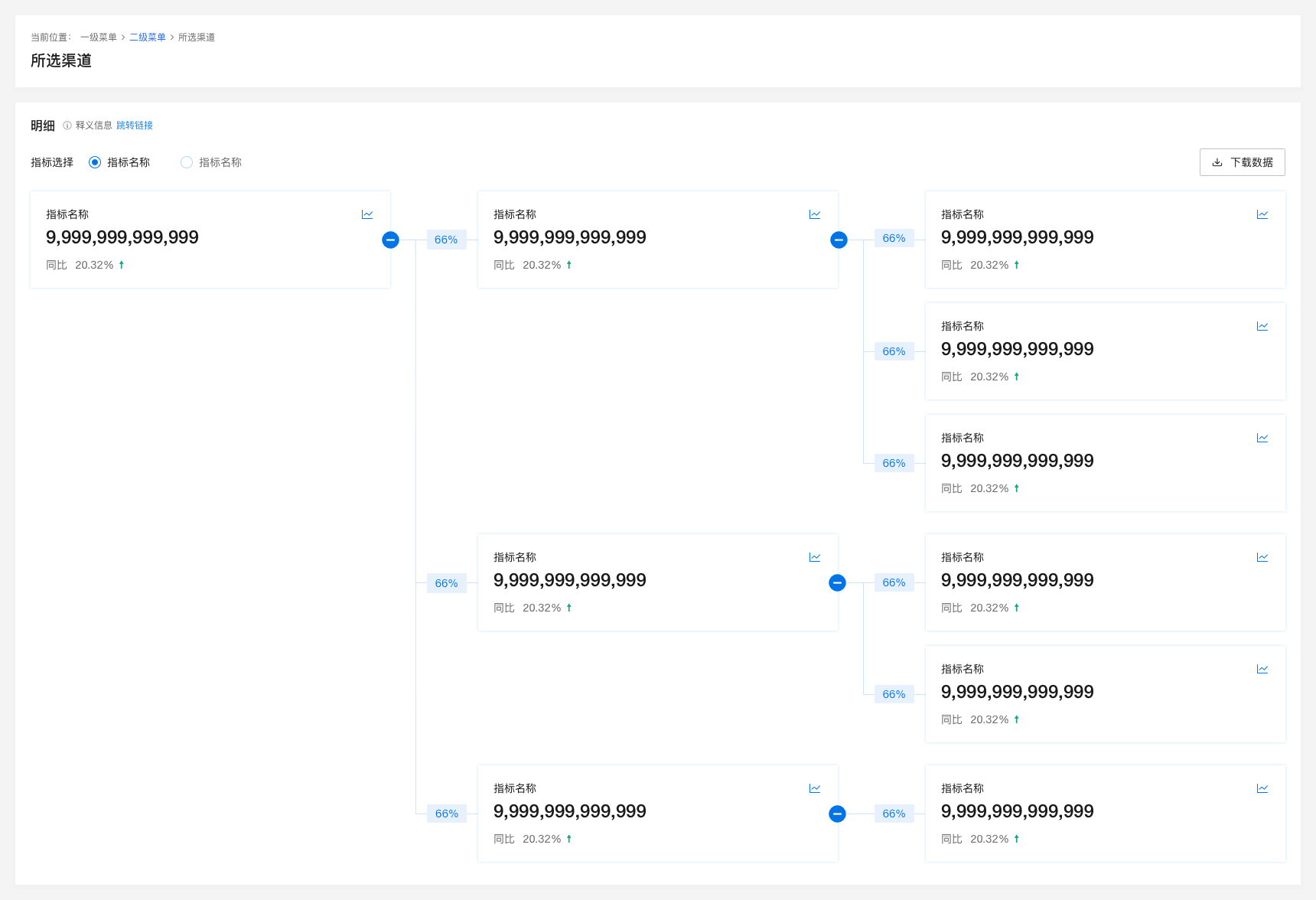Screen dimensions: 1316x900
Task: Click chart icon on top right-column card
Action: (1262, 215)
